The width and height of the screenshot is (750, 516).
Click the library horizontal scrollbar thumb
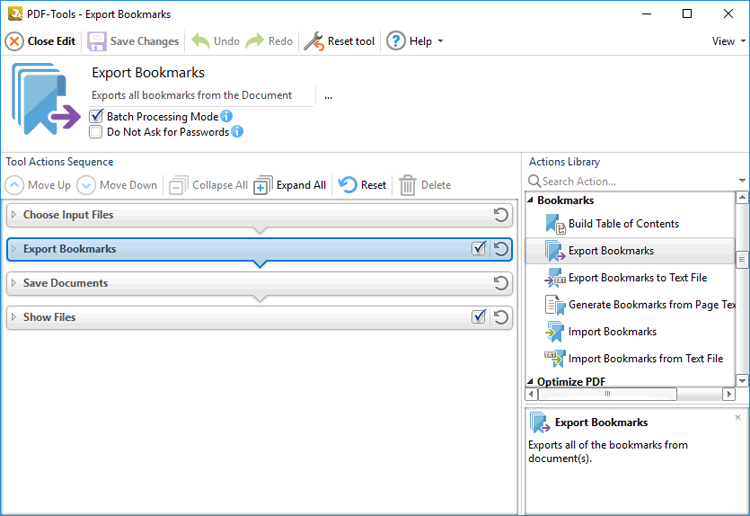click(607, 394)
